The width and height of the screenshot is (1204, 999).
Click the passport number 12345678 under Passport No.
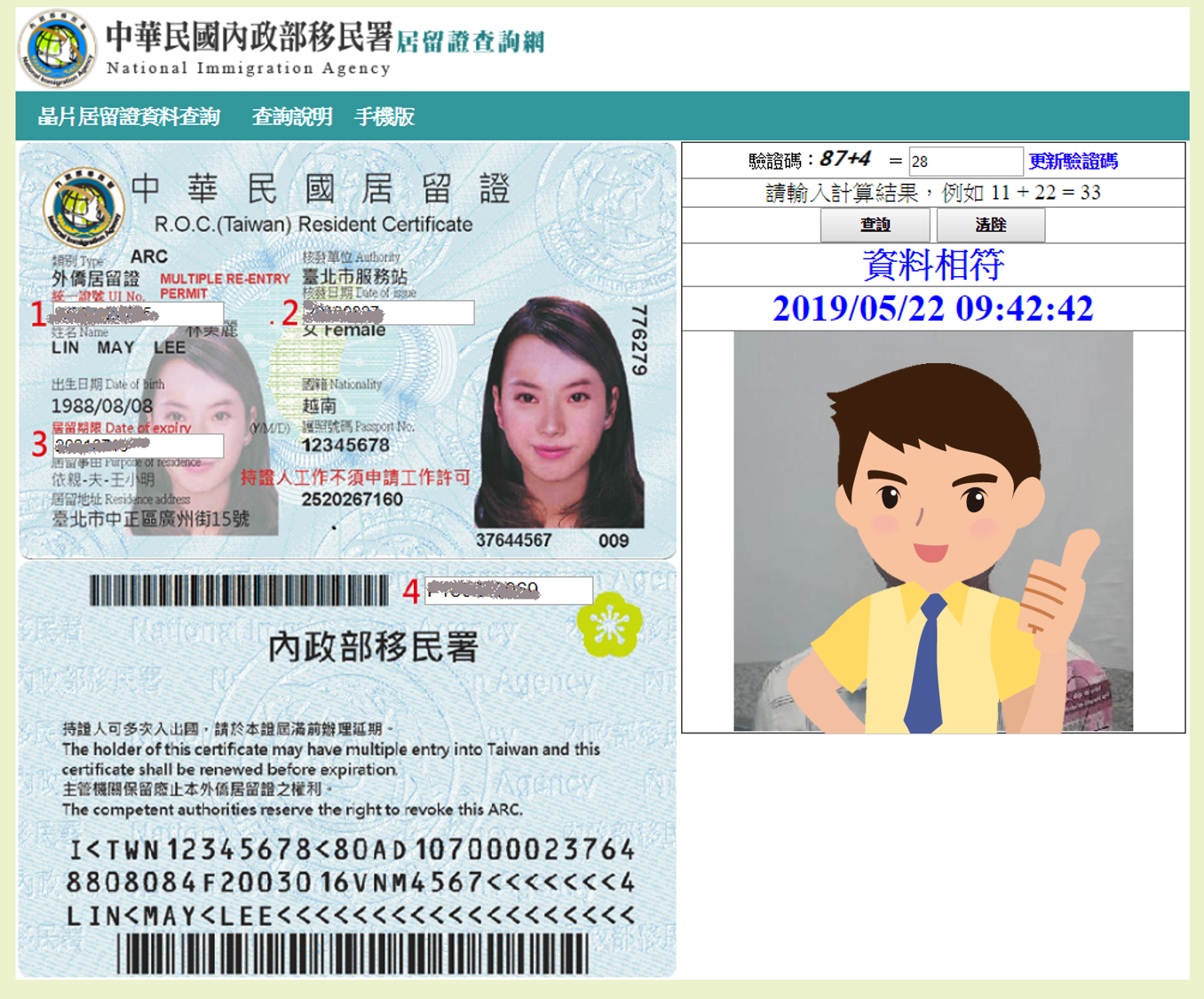pos(345,445)
